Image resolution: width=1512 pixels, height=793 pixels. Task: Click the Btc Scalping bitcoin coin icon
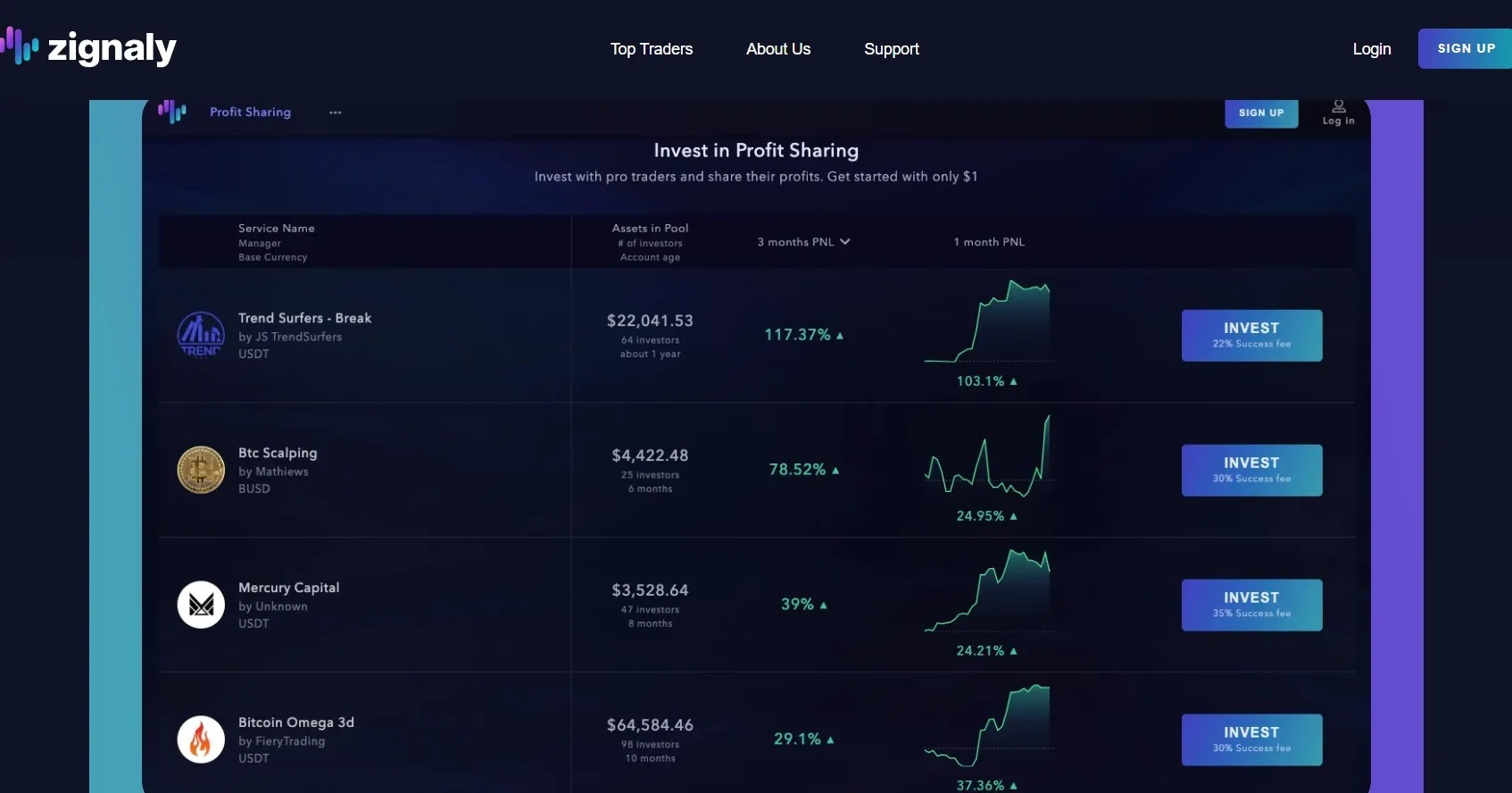click(x=201, y=470)
